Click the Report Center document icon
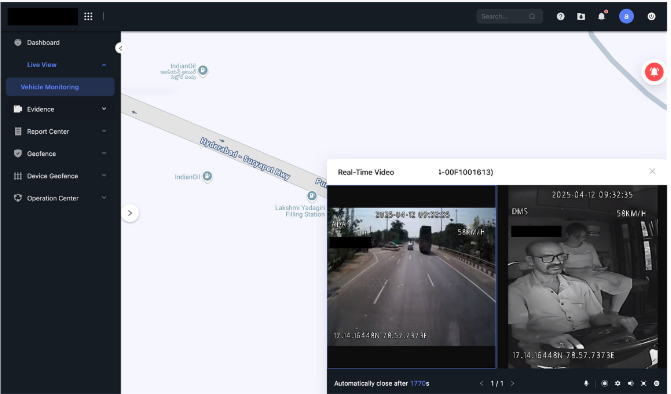This screenshot has width=671, height=394. tap(18, 131)
